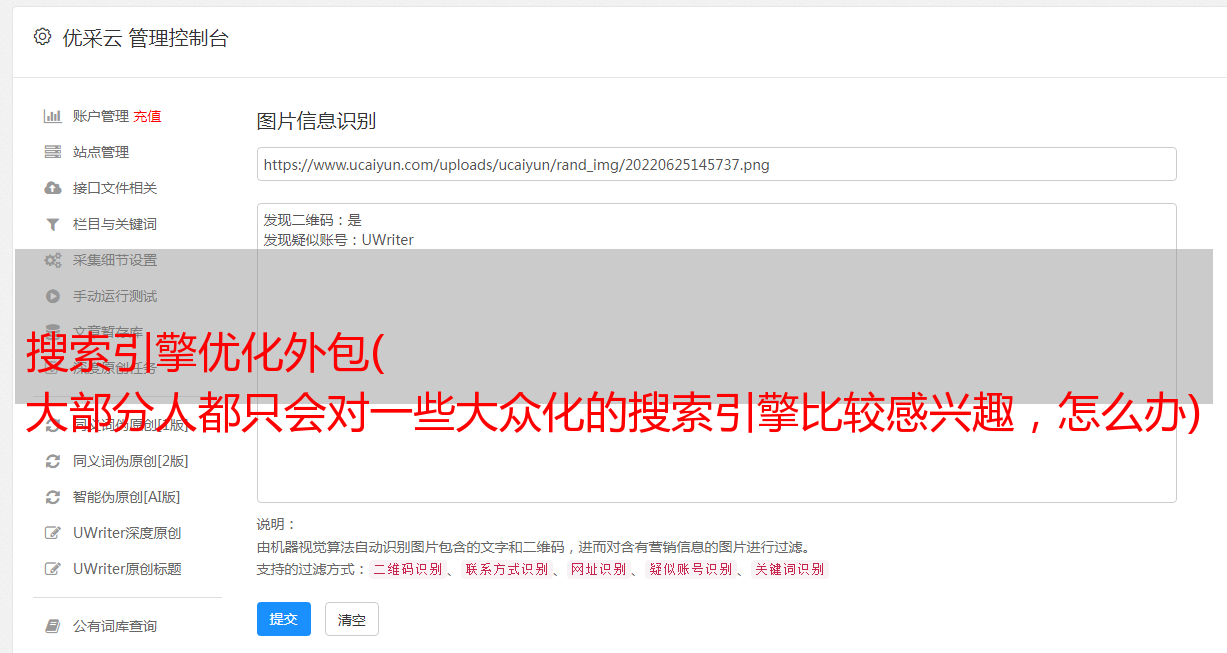Viewport: 1227px width, 653px height.
Task: Open 账户管理 in the sidebar
Action: [101, 116]
